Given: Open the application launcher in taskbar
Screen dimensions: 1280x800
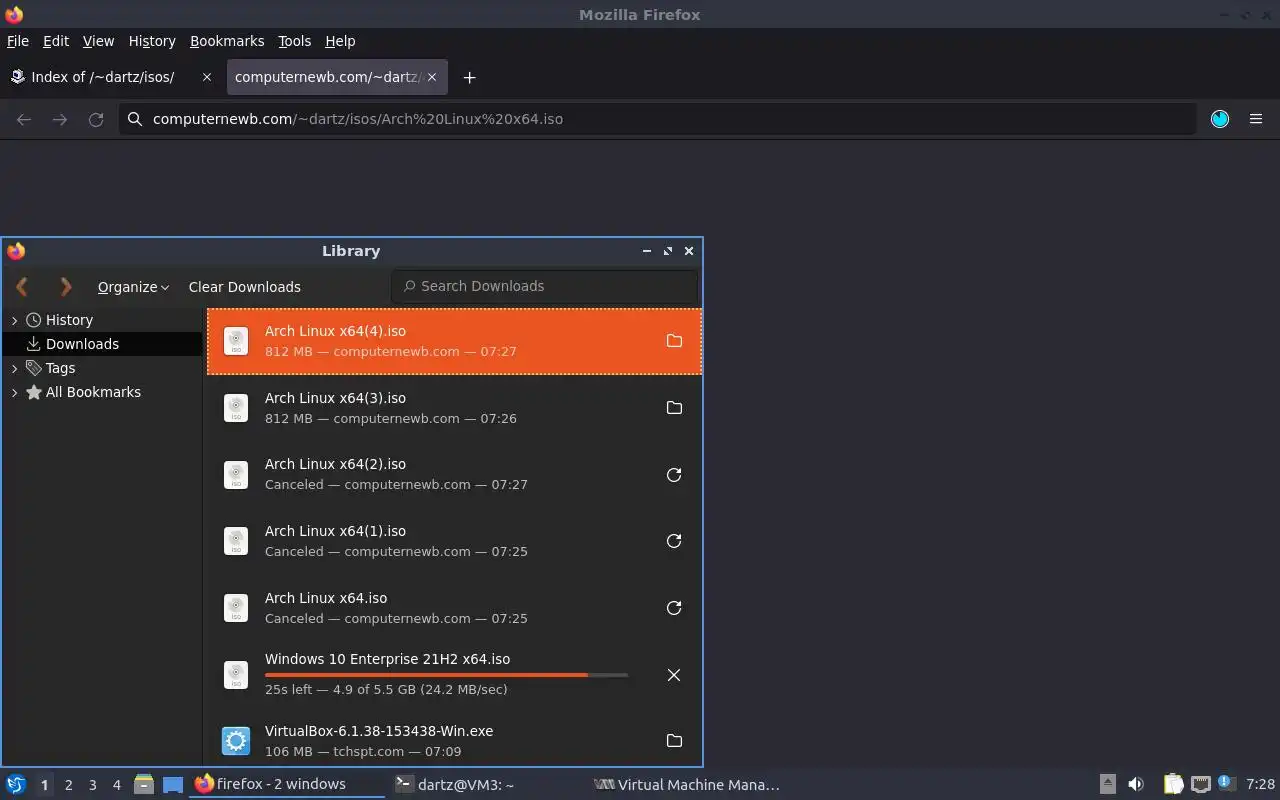Looking at the screenshot, I should point(16,784).
